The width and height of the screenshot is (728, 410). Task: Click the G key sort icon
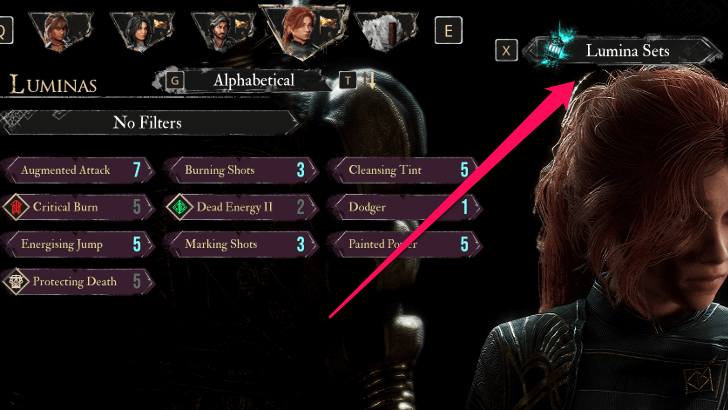[x=175, y=81]
